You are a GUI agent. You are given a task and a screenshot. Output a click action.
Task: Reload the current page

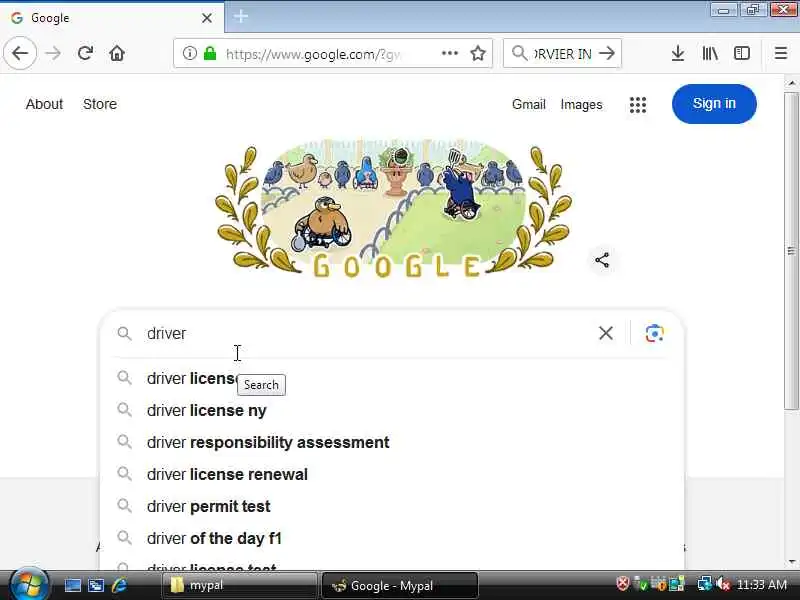(85, 53)
